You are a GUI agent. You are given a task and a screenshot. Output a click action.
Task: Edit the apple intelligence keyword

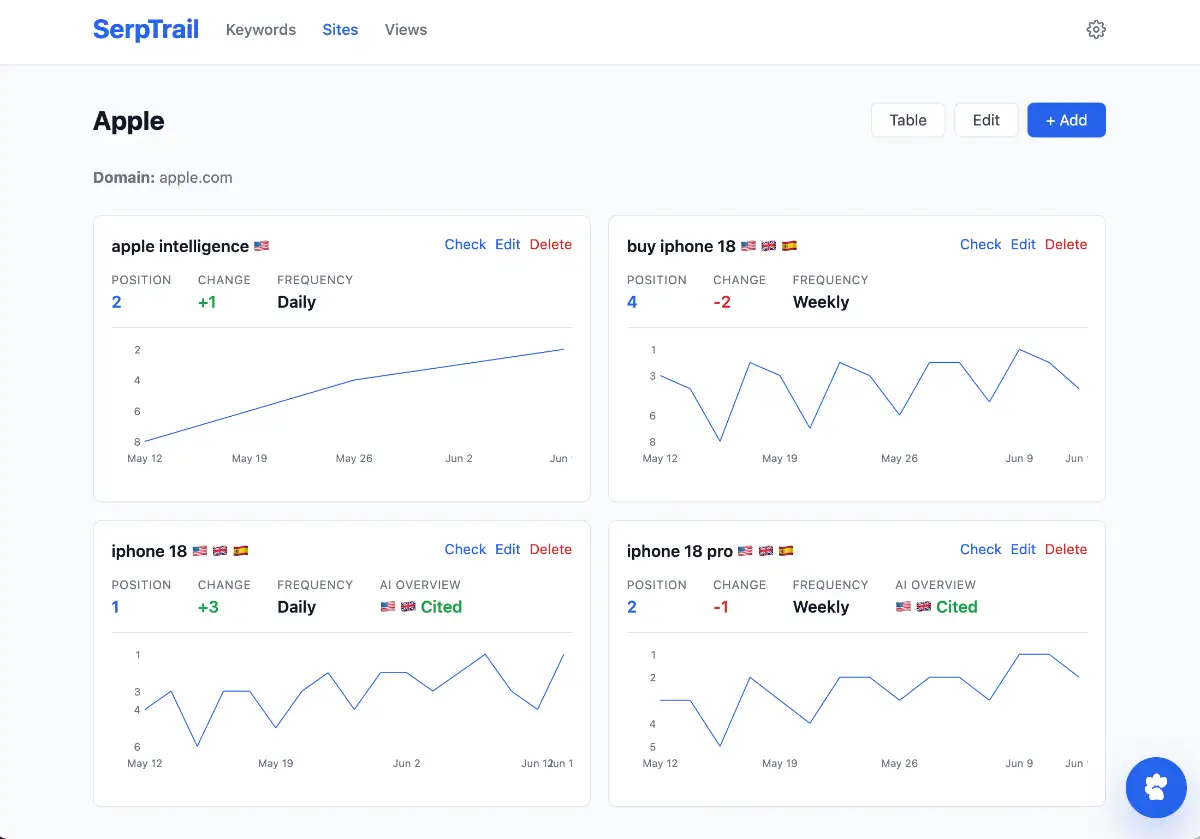tap(508, 244)
